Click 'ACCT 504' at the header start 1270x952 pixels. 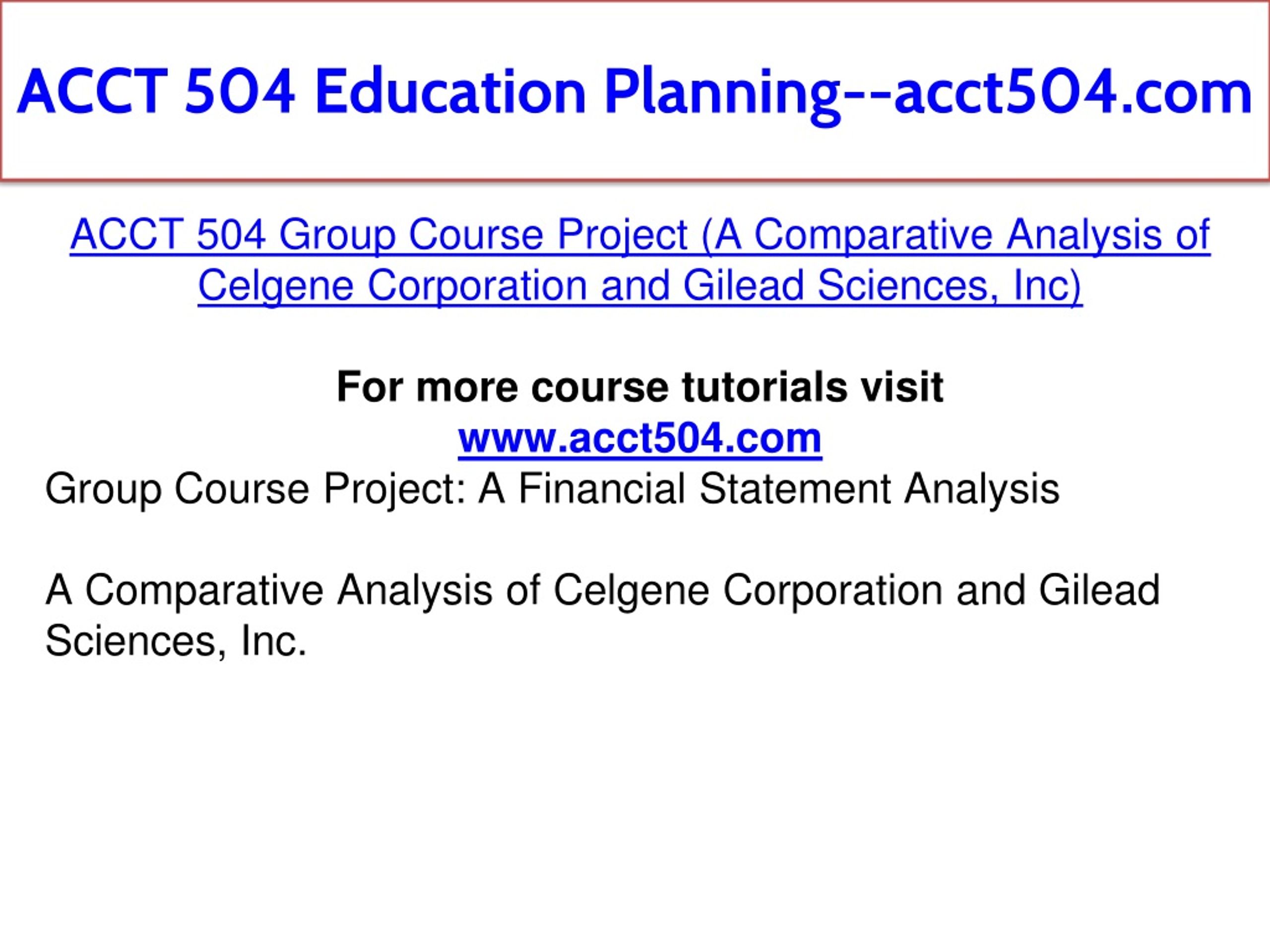pyautogui.click(x=156, y=92)
